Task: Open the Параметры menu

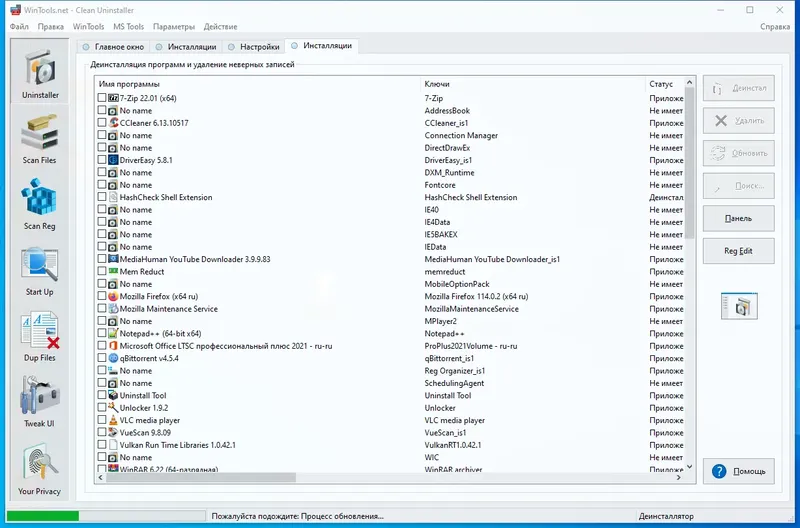Action: [x=174, y=27]
